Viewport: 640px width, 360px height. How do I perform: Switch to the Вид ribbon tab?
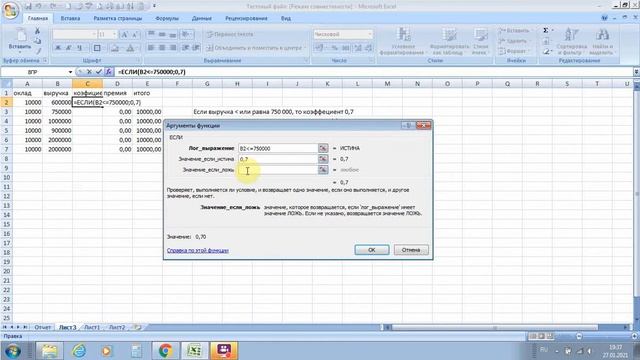[x=286, y=18]
